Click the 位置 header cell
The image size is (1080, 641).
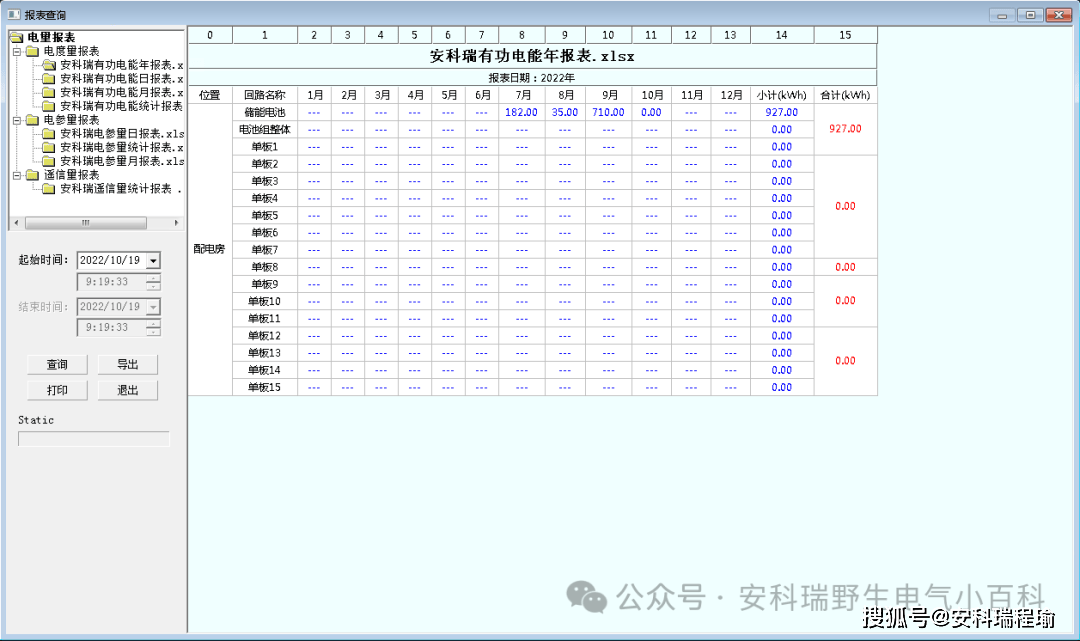tap(210, 95)
